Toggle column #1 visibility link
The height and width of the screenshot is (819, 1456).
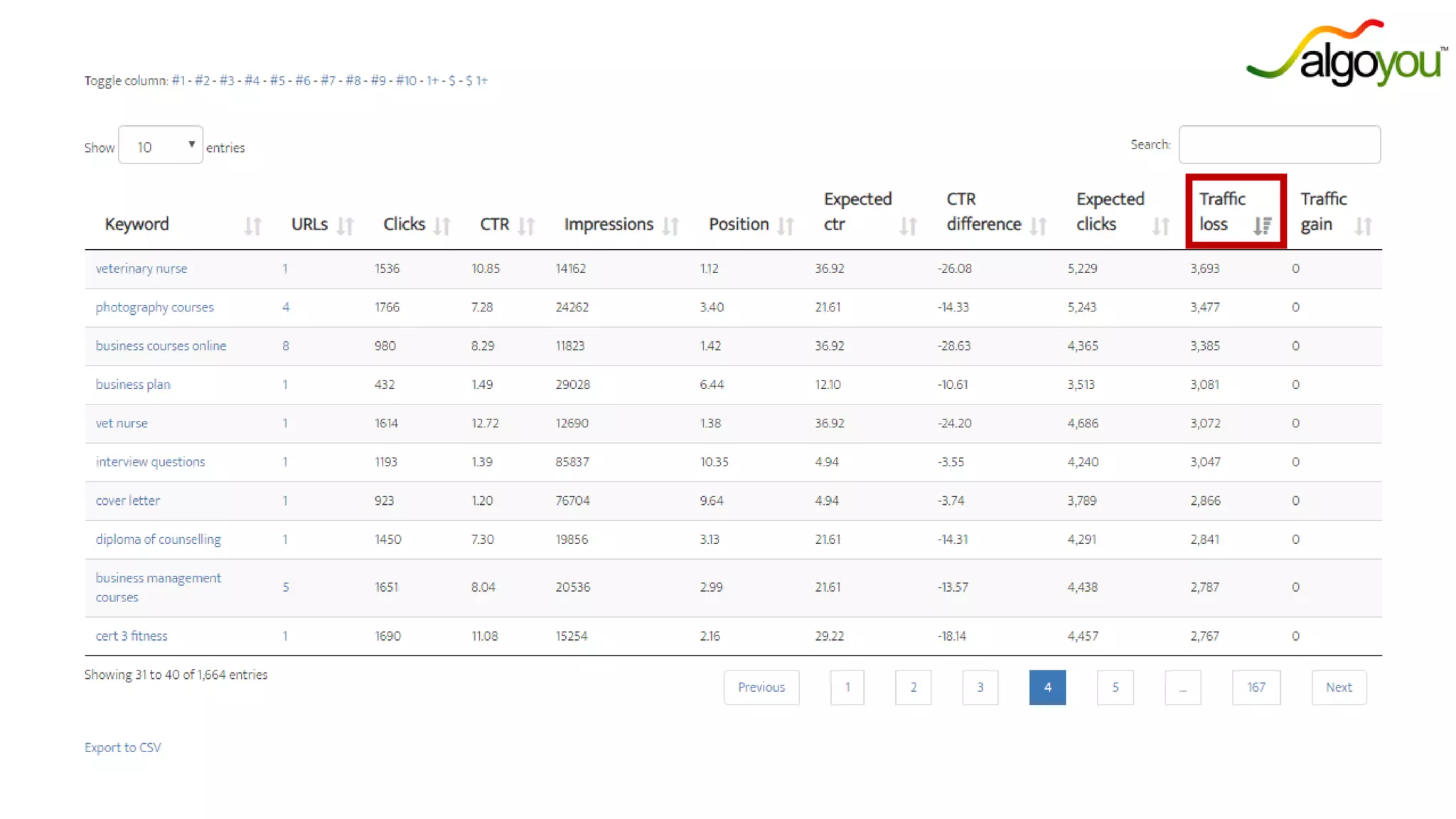[178, 80]
